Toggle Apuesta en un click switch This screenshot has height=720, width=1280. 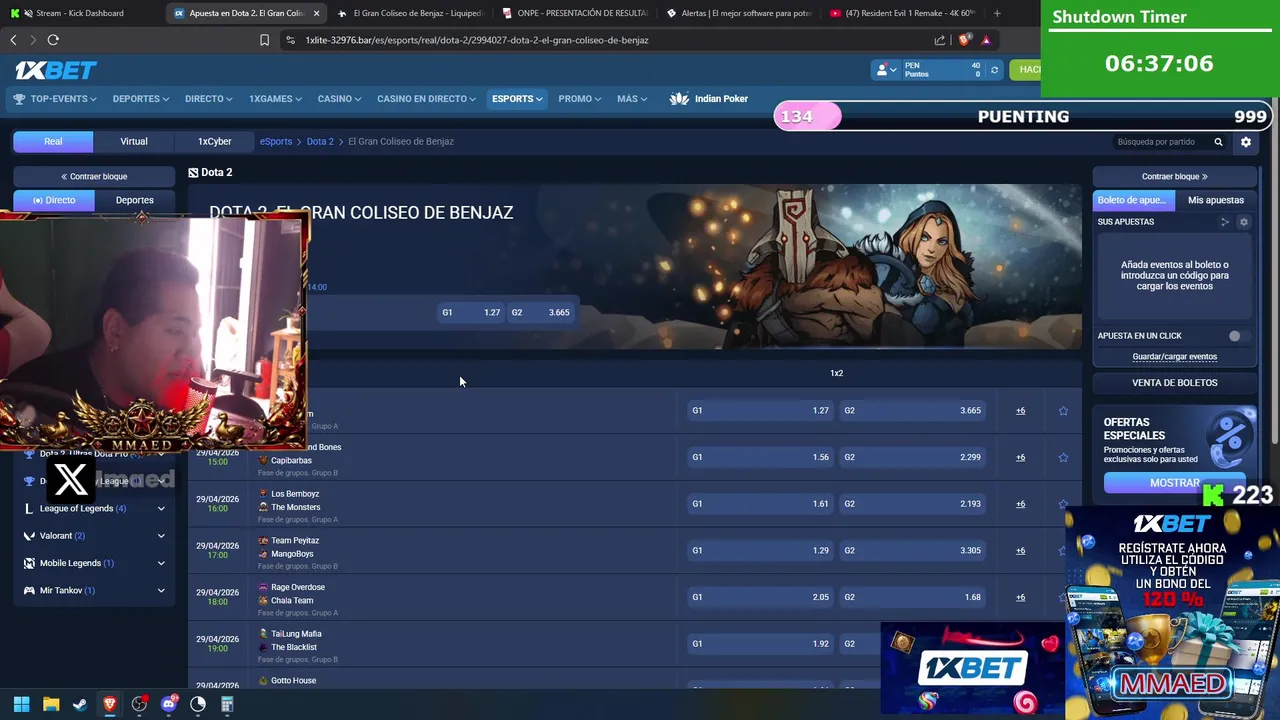click(1238, 336)
